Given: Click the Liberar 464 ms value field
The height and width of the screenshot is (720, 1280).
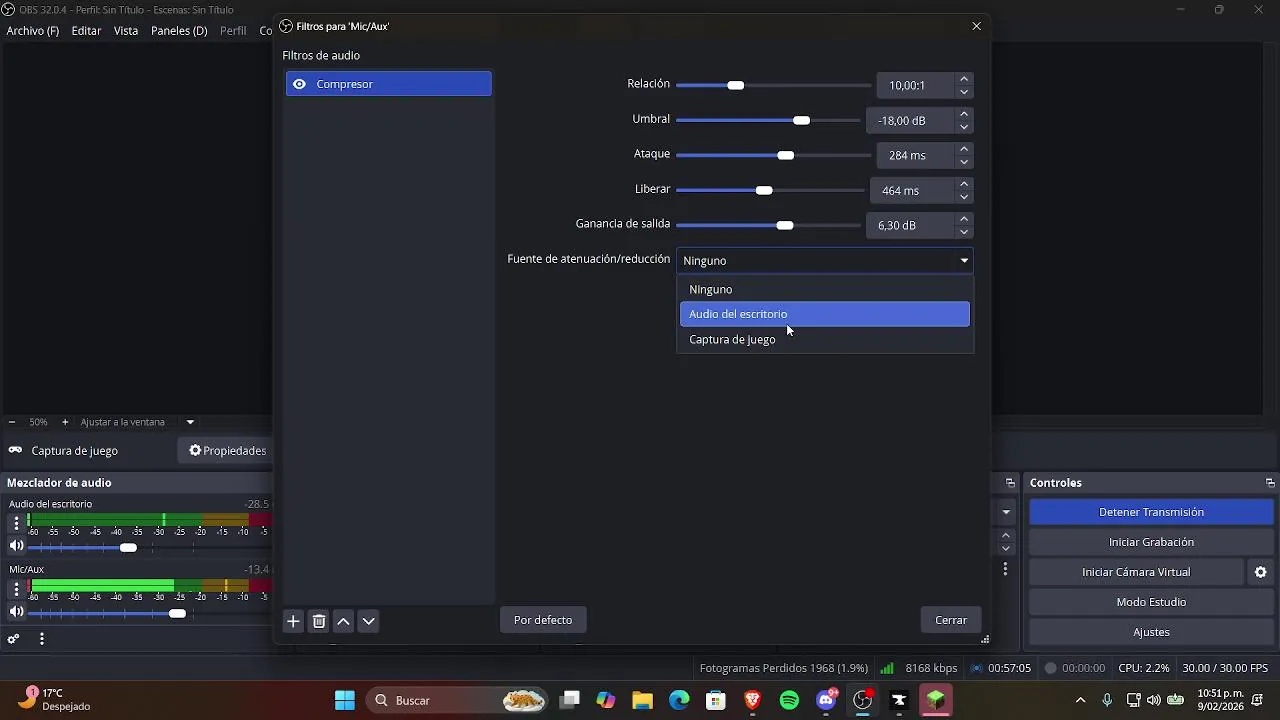Looking at the screenshot, I should point(913,190).
